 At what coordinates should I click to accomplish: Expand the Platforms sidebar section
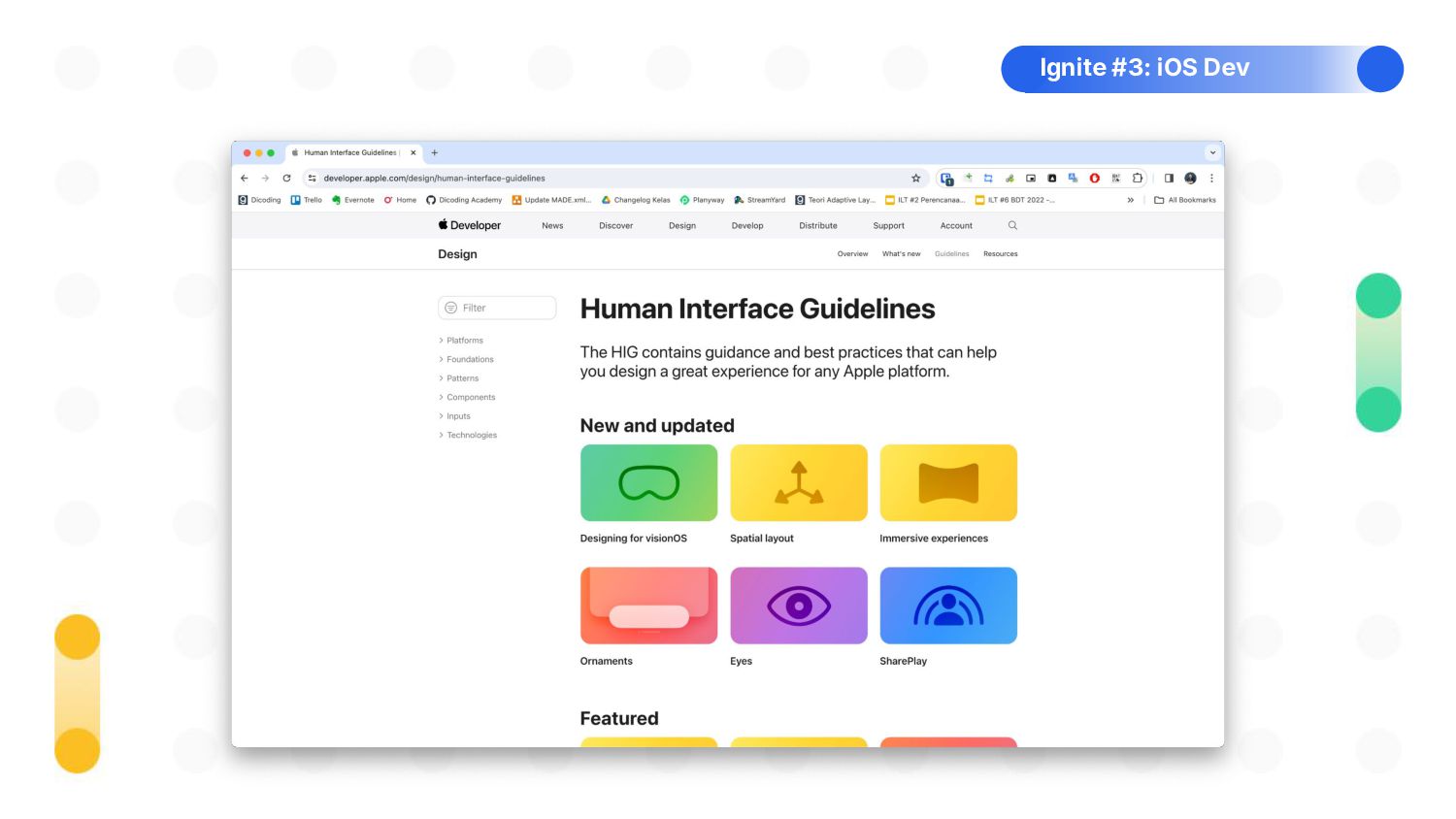pyautogui.click(x=461, y=341)
